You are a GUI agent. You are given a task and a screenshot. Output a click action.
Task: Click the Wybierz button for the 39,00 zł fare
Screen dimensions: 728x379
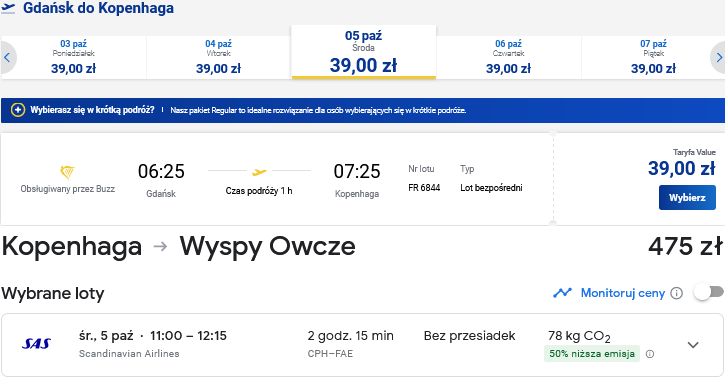pos(687,197)
